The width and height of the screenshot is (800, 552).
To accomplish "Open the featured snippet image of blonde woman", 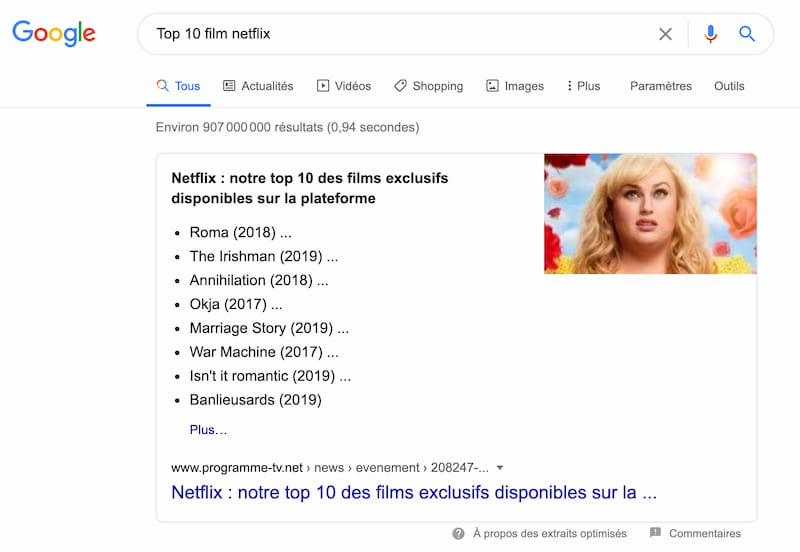I will (651, 214).
